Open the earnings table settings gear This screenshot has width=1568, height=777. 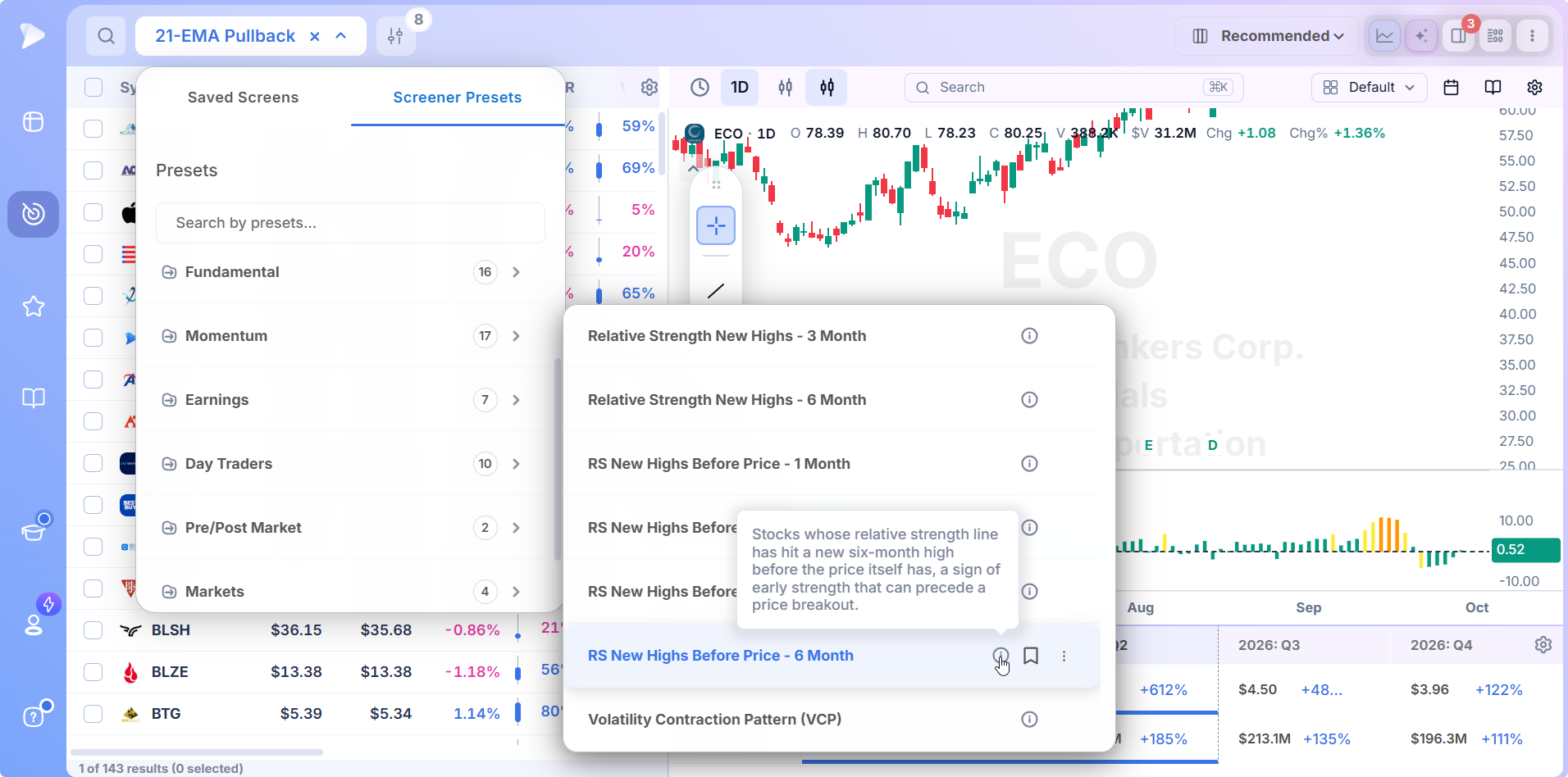(x=1543, y=645)
